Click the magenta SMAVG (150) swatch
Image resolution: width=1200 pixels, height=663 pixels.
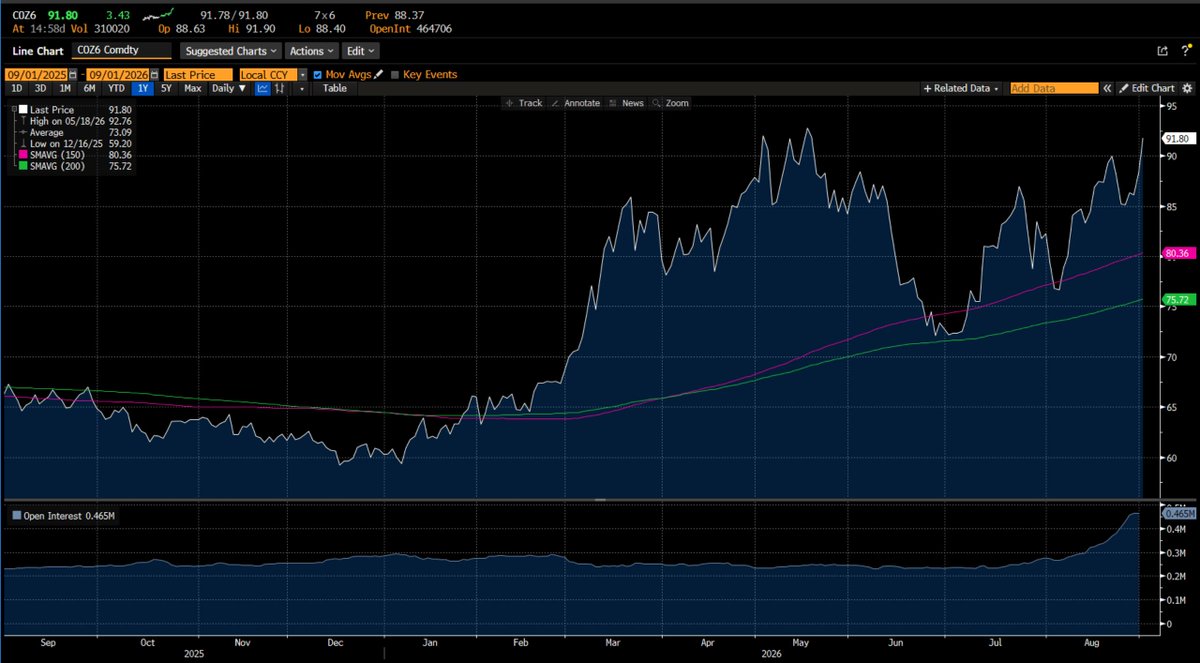pos(24,155)
